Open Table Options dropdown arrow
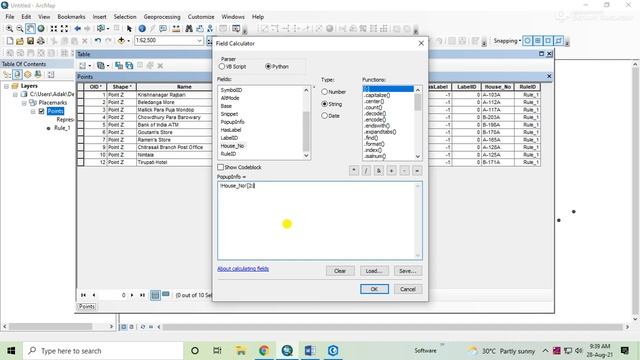The width and height of the screenshot is (640, 360). click(x=90, y=66)
